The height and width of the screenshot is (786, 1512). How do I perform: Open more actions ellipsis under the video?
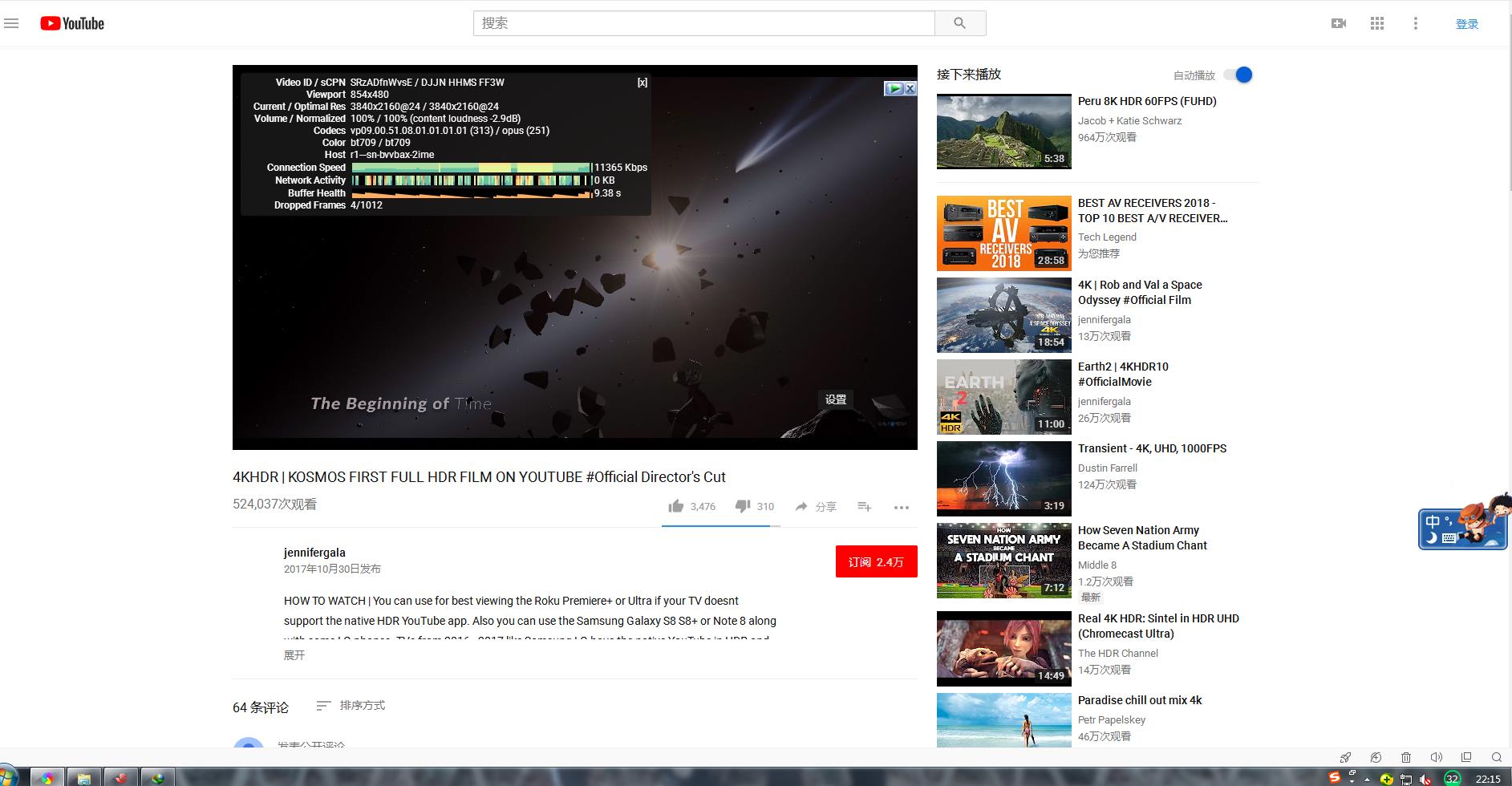click(x=902, y=507)
